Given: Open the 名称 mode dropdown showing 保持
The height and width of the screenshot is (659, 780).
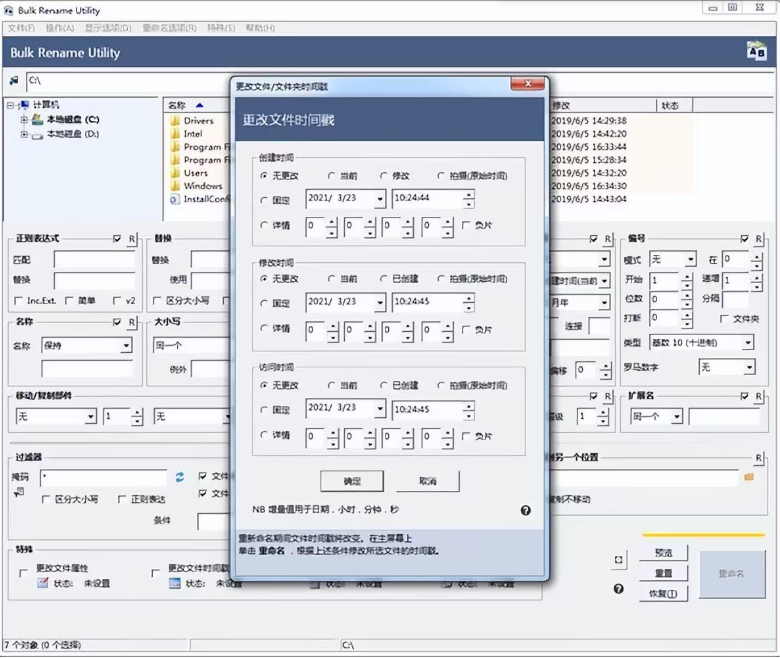Looking at the screenshot, I should coord(126,346).
